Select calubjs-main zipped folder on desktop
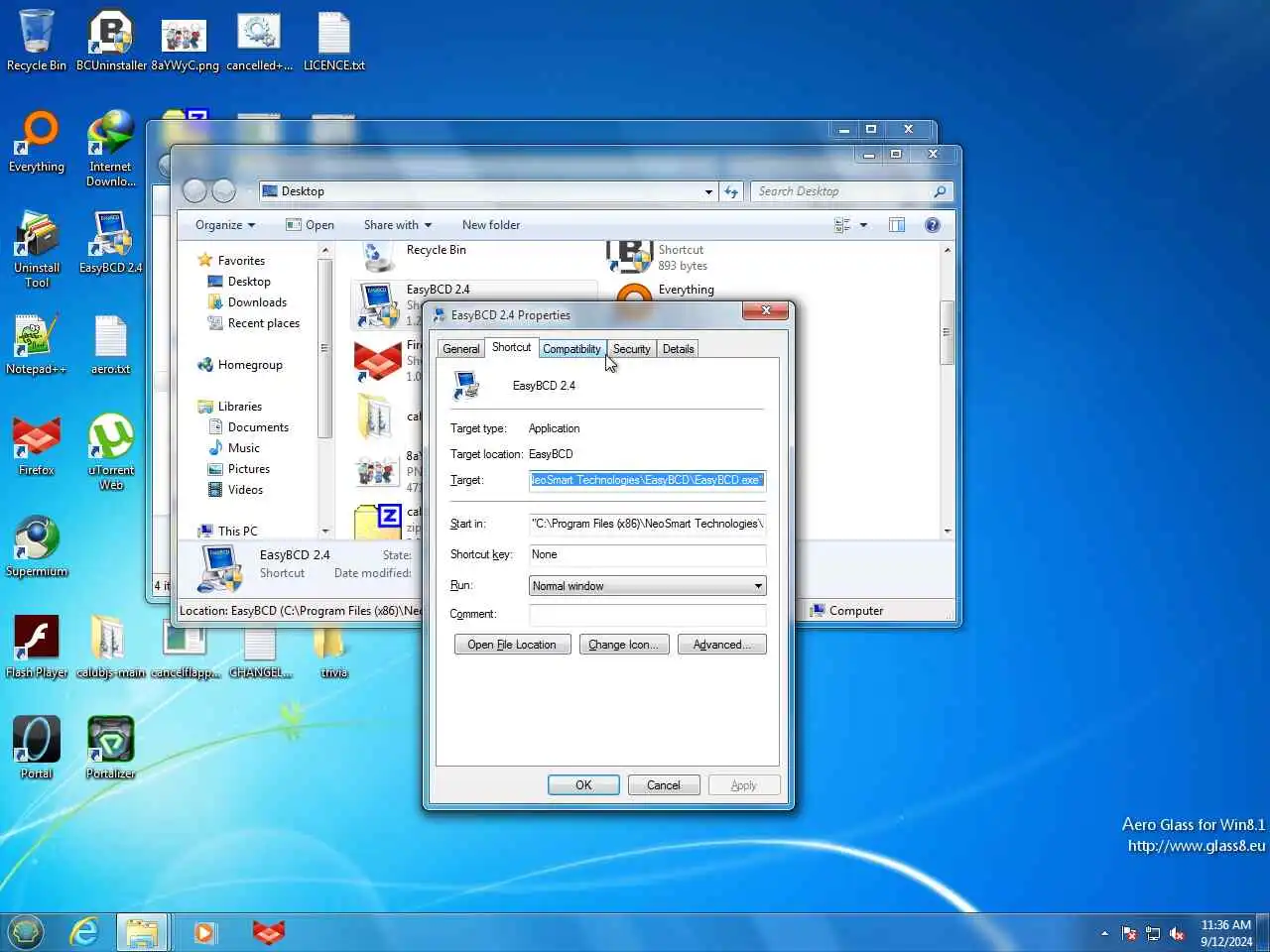This screenshot has height=952, width=1270. click(x=110, y=647)
